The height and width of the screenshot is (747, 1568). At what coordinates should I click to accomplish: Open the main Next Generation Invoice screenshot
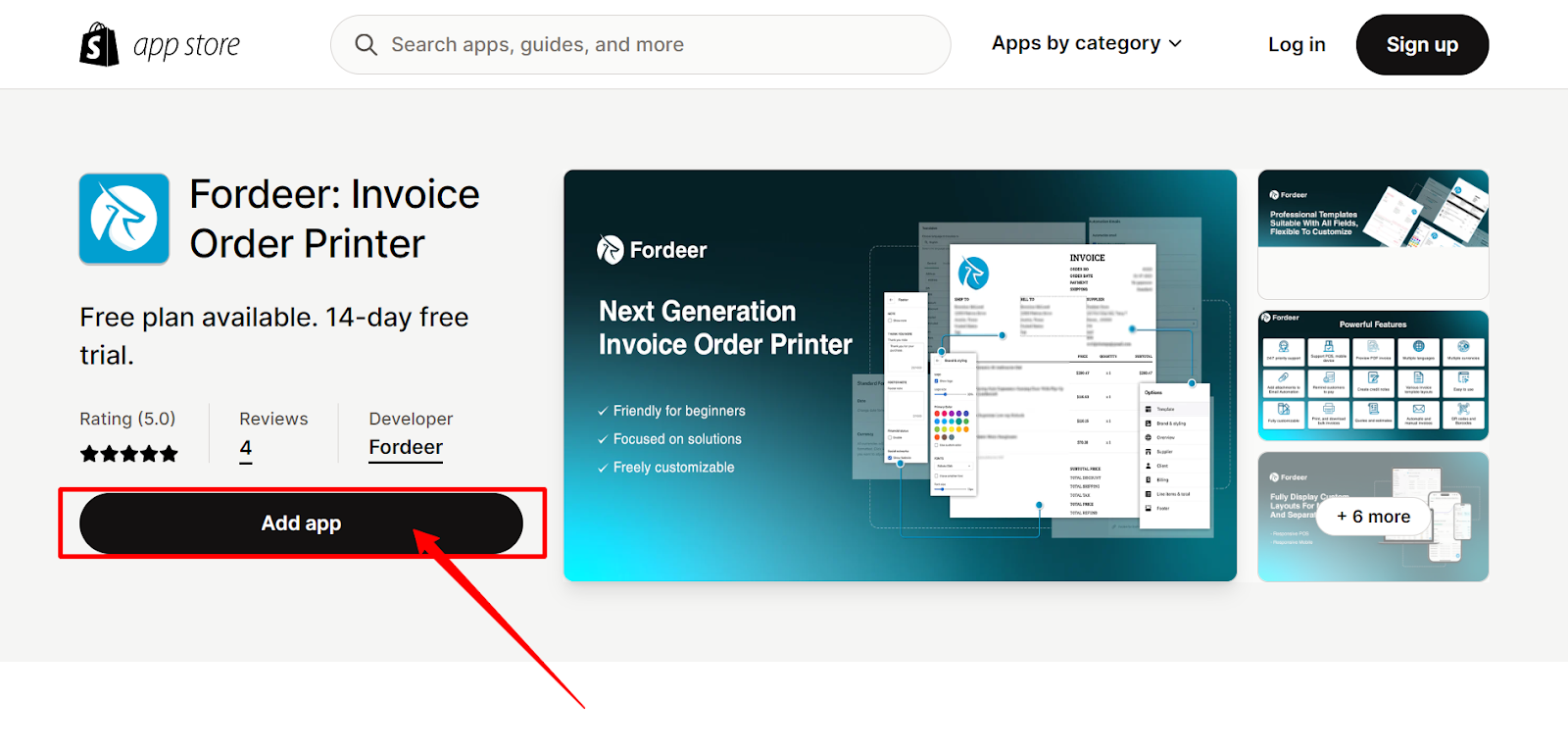coord(900,375)
